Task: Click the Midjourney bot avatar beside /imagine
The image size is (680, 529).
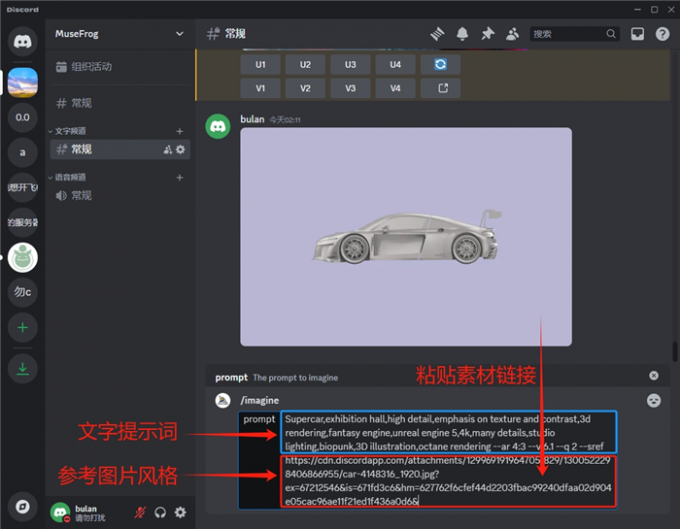Action: (x=223, y=400)
